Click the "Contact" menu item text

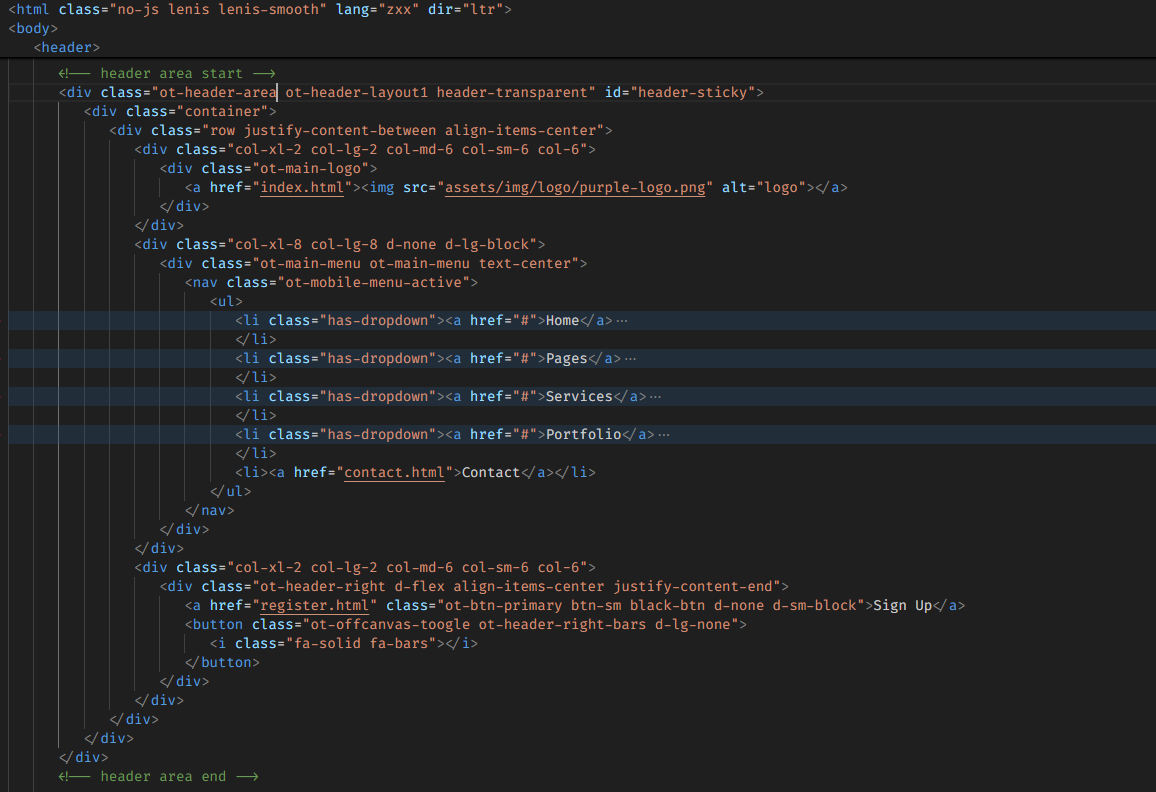(x=490, y=473)
